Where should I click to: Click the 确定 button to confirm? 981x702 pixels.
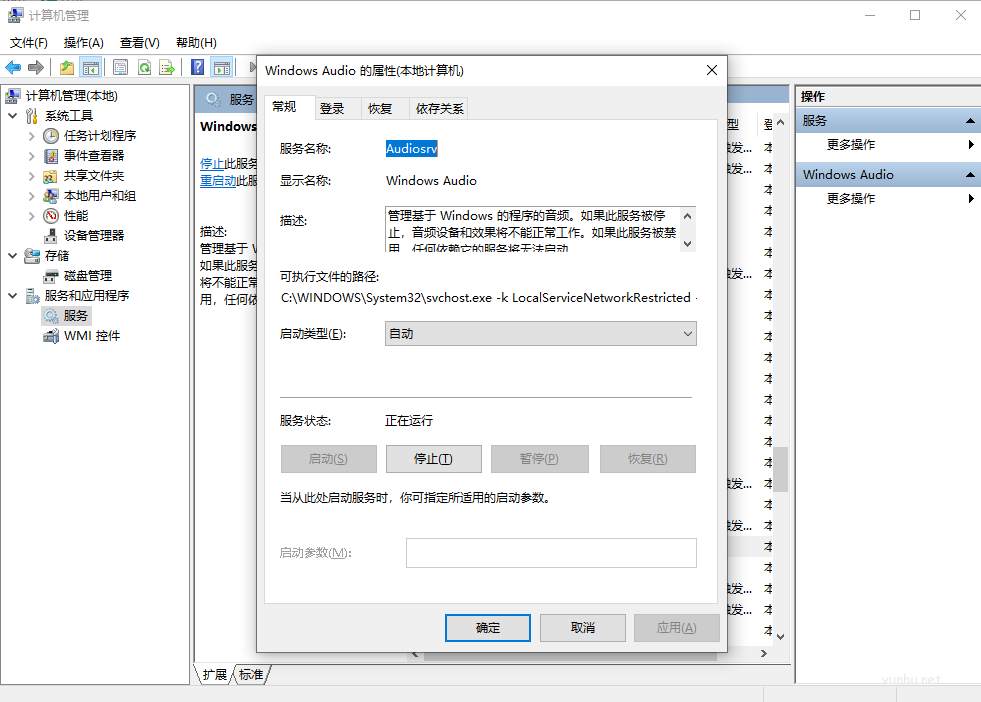[x=487, y=627]
